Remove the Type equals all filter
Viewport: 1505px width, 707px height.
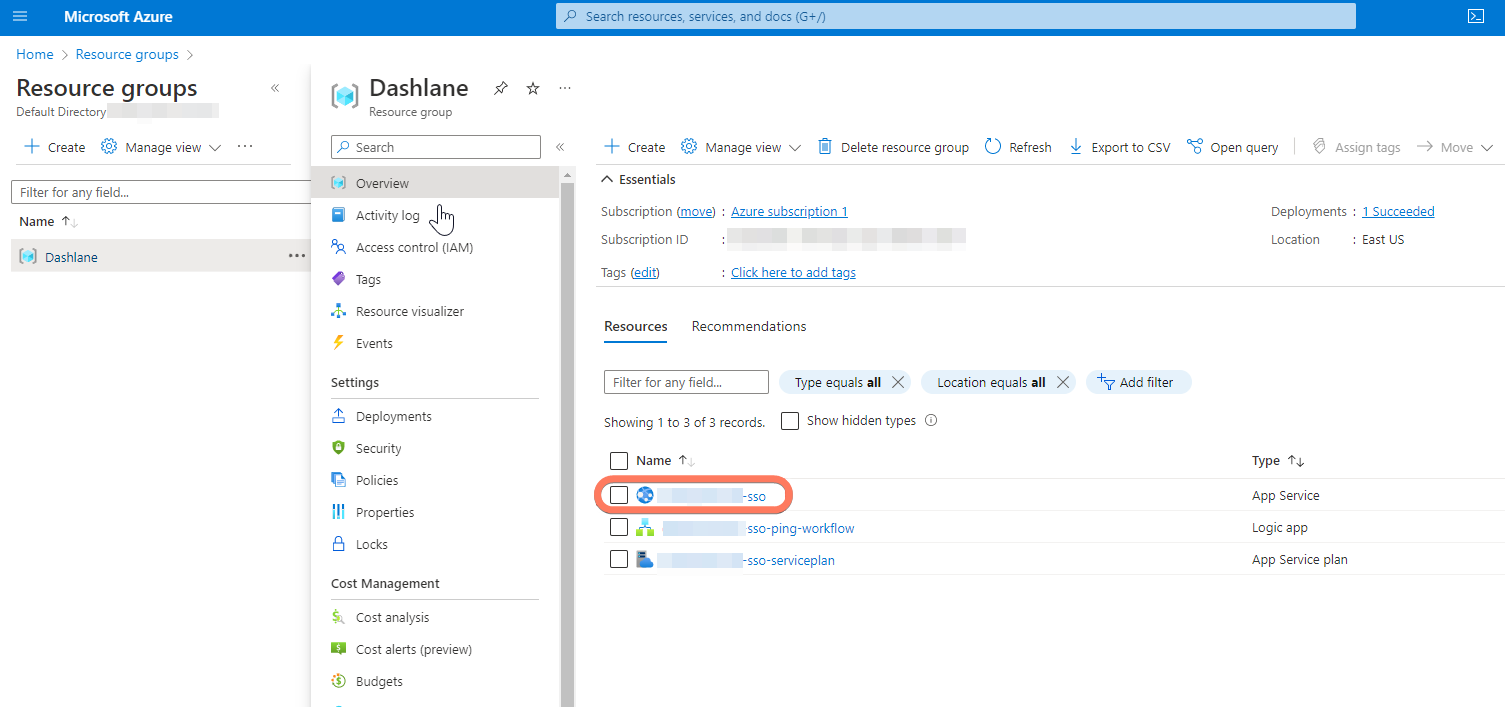(x=898, y=382)
